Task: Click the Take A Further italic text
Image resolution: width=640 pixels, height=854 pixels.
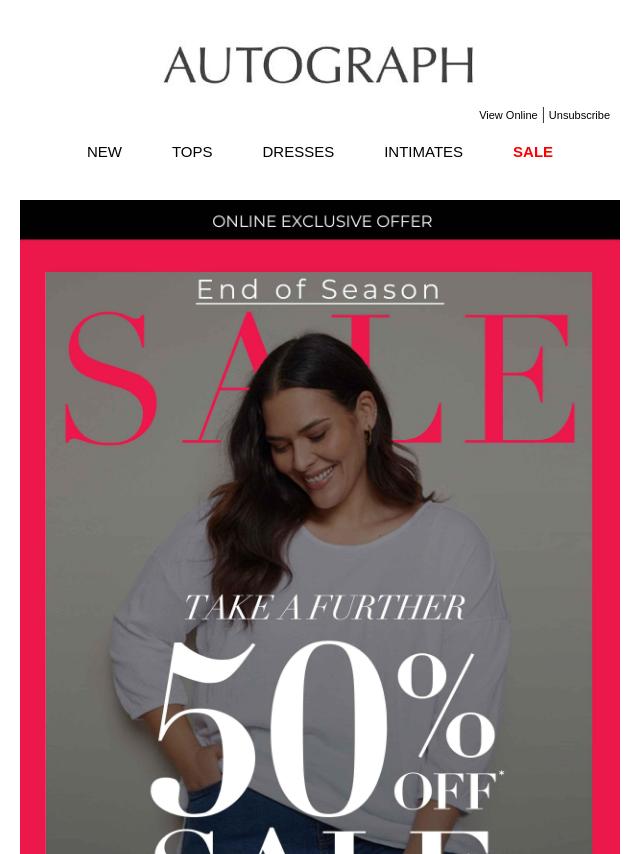Action: (x=325, y=607)
